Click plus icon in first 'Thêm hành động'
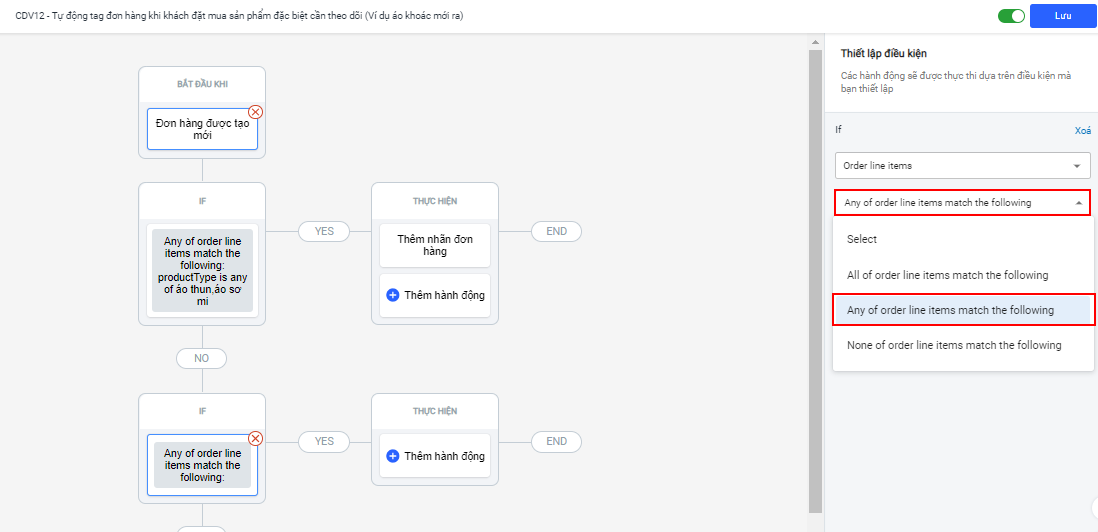The width and height of the screenshot is (1098, 532). pos(393,295)
